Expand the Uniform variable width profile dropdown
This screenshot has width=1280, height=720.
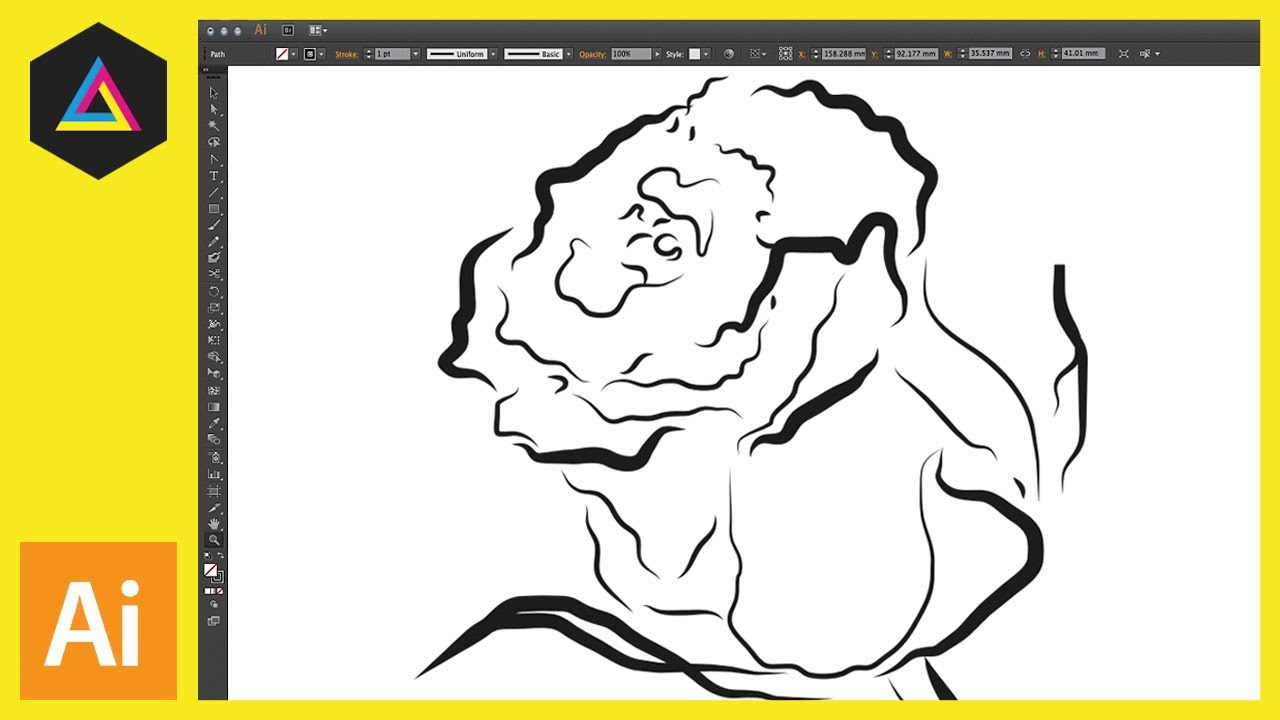click(493, 54)
